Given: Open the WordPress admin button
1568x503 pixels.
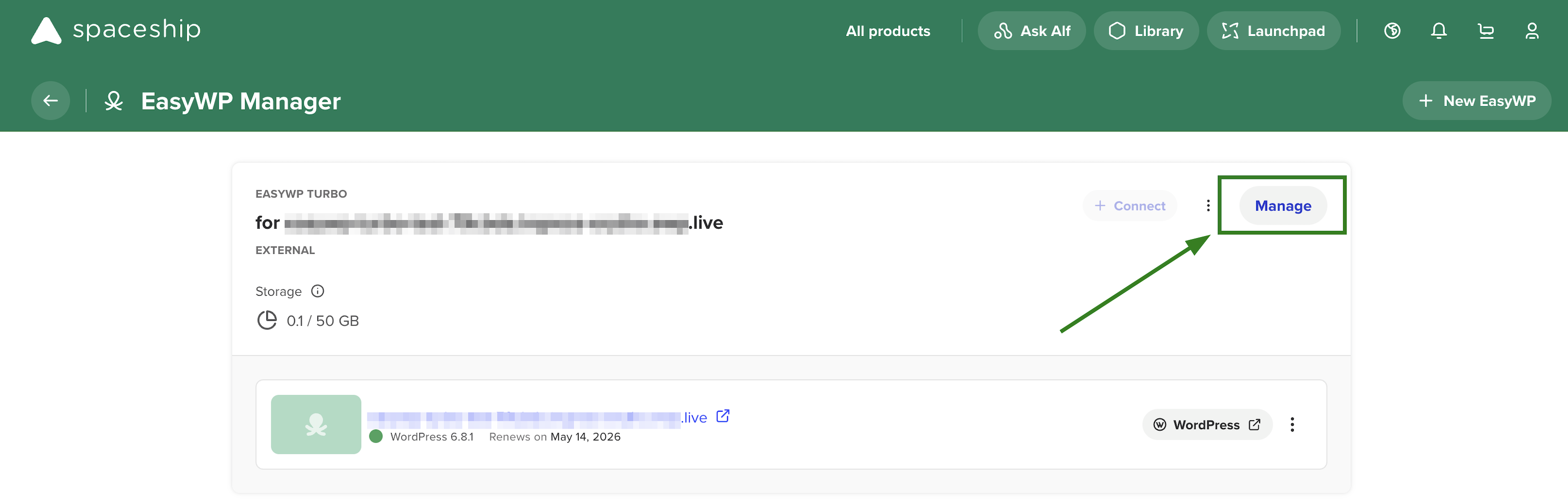Looking at the screenshot, I should (x=1206, y=425).
